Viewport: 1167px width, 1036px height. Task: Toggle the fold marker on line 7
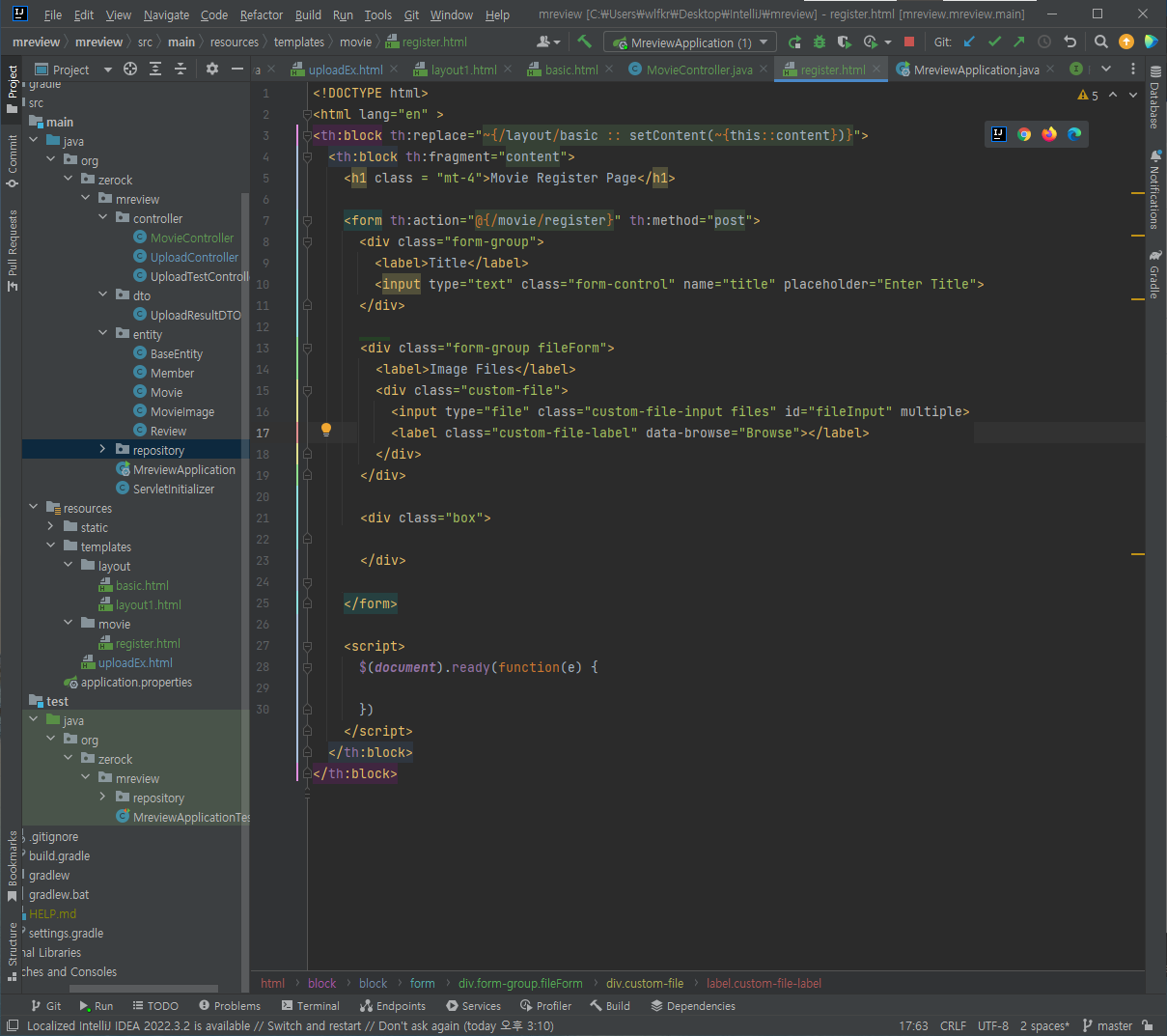click(307, 220)
